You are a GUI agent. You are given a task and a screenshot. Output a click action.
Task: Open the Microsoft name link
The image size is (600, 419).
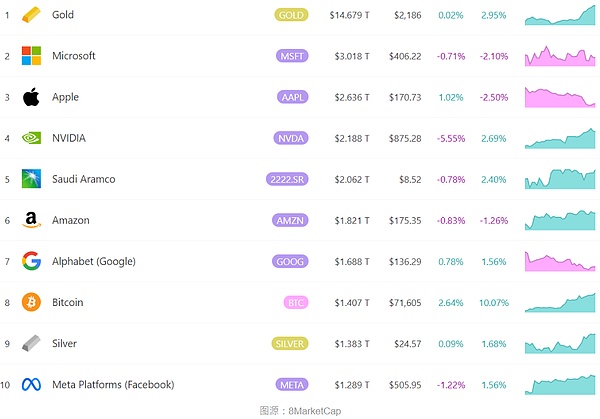tap(73, 56)
